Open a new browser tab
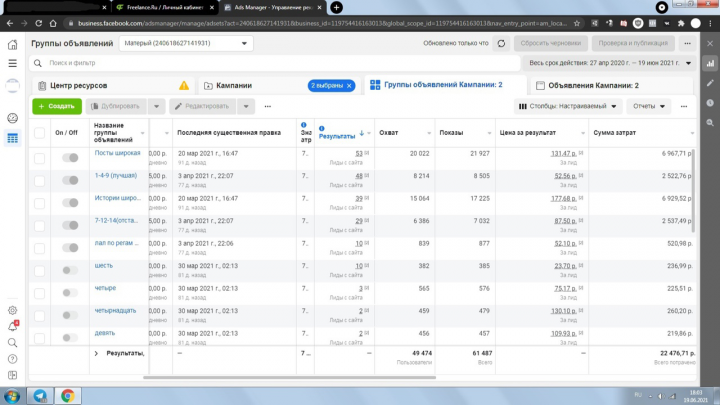Image resolution: width=720 pixels, height=405 pixels. coord(337,7)
